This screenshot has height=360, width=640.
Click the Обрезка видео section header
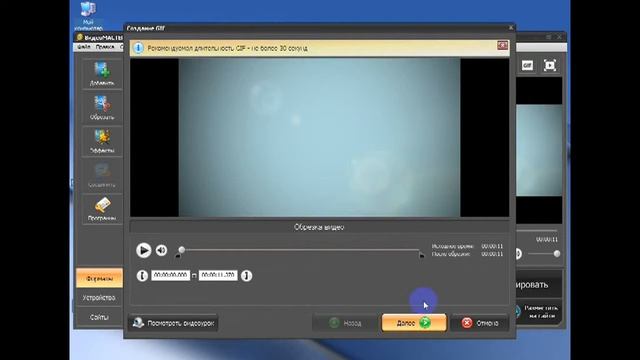tap(319, 227)
